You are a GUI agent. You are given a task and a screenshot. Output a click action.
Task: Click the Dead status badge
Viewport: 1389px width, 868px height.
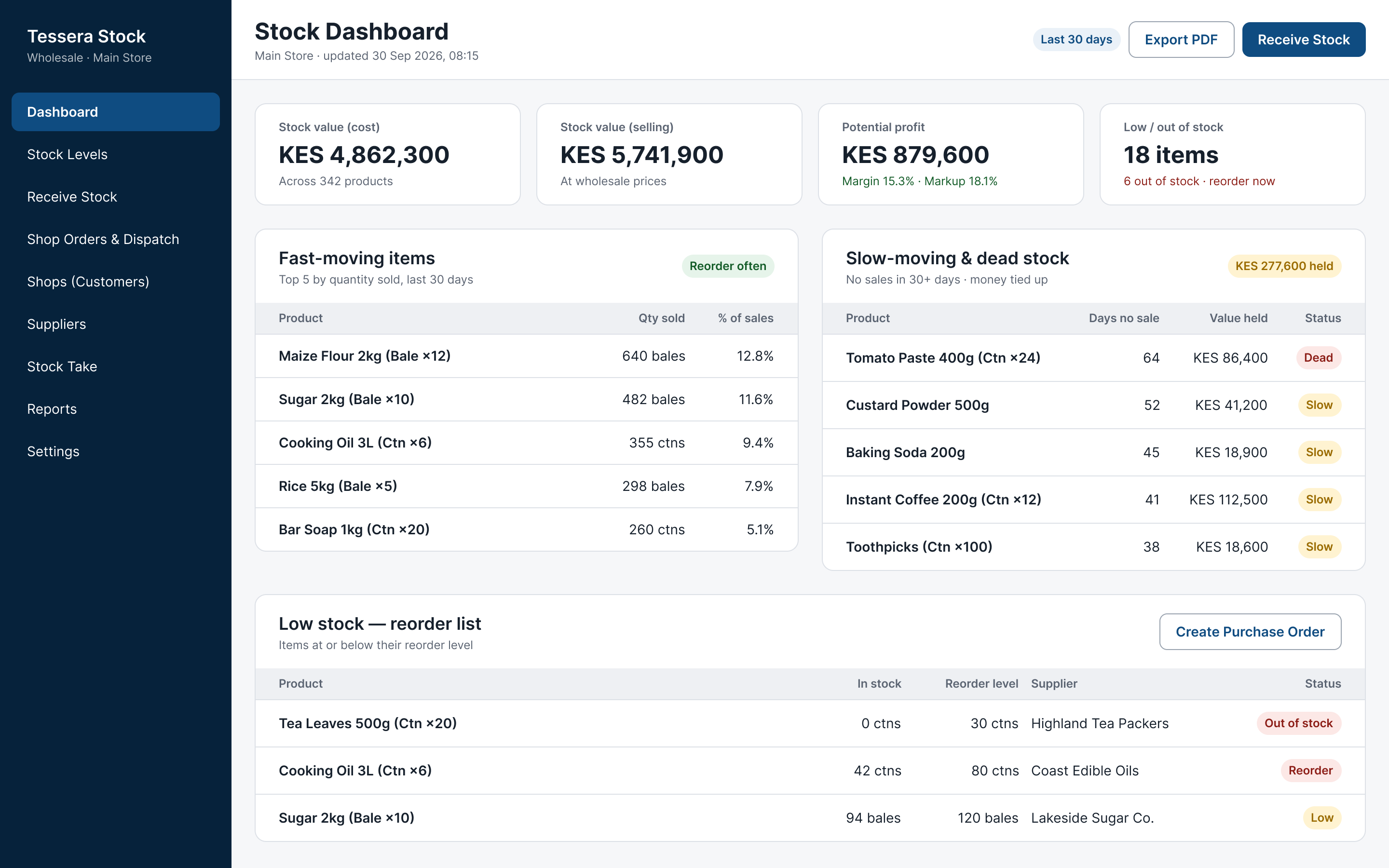[x=1319, y=358]
